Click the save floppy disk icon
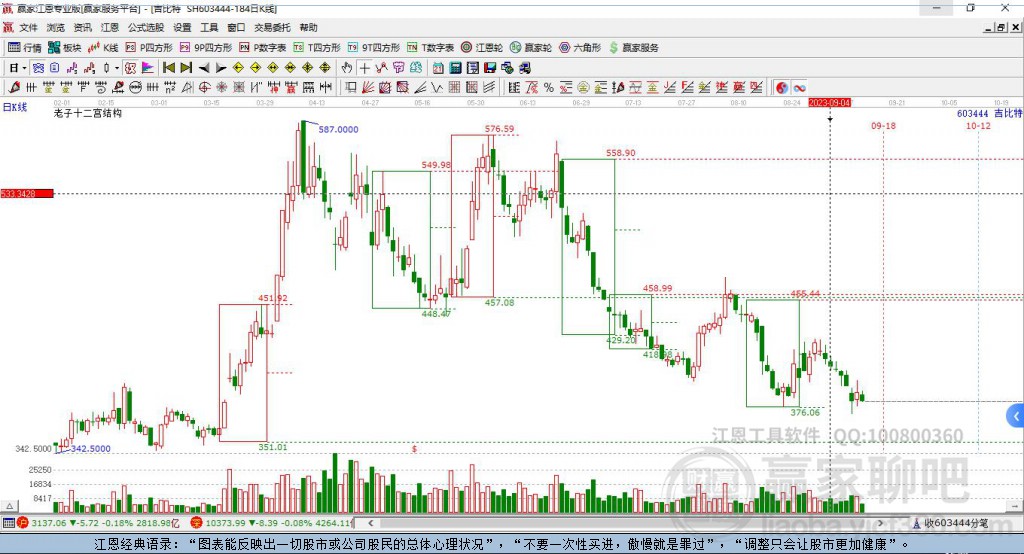The image size is (1024, 554). (x=490, y=68)
